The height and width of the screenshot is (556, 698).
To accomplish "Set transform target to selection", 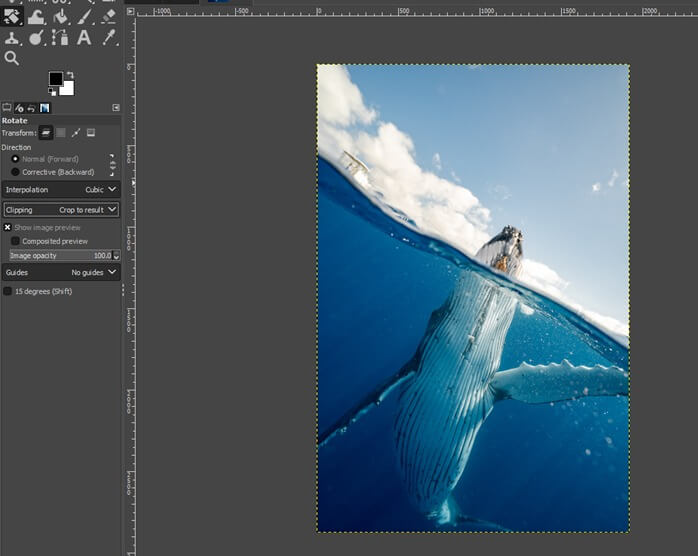I will point(61,133).
